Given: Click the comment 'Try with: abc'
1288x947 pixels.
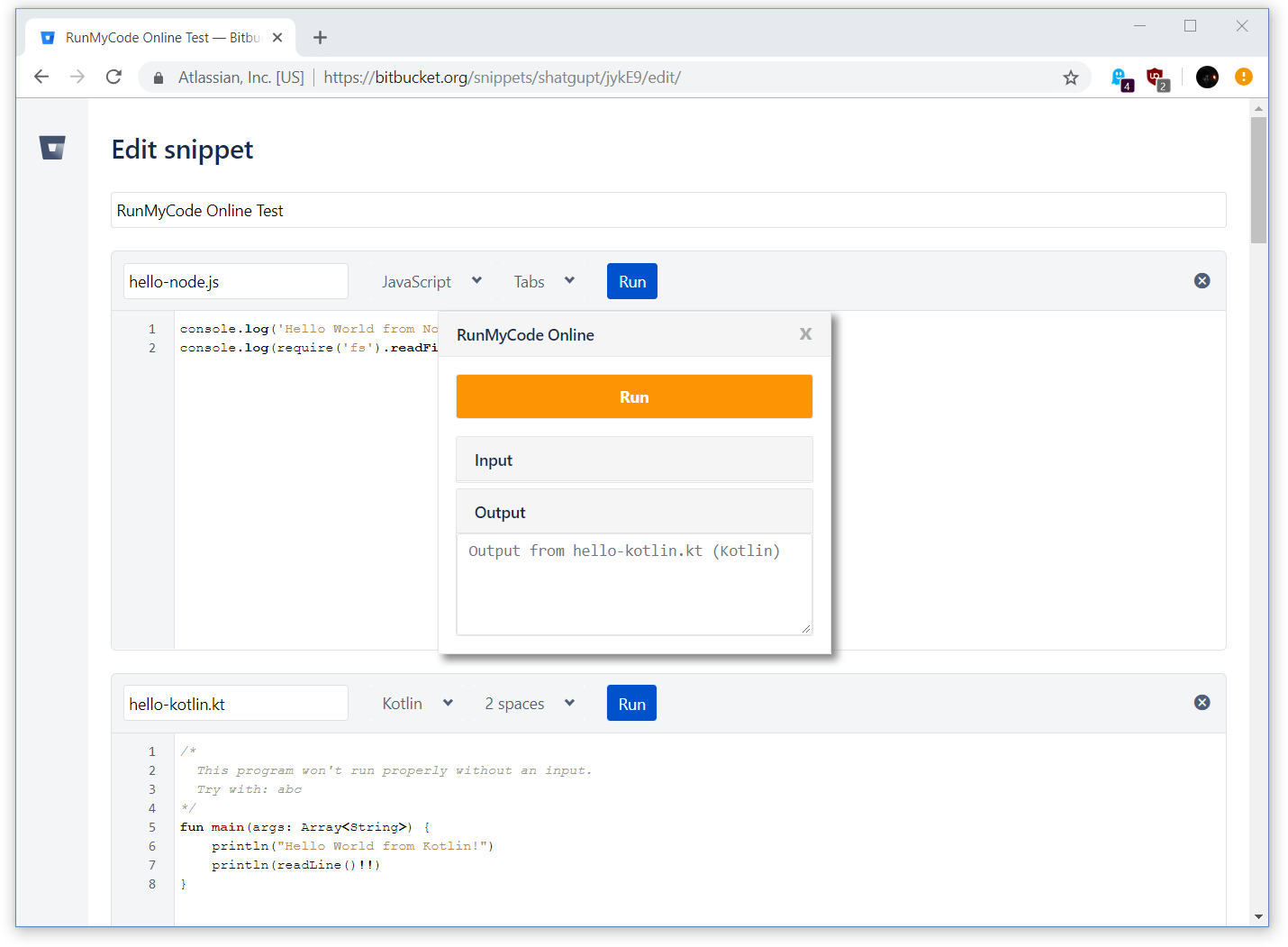Looking at the screenshot, I should (249, 789).
